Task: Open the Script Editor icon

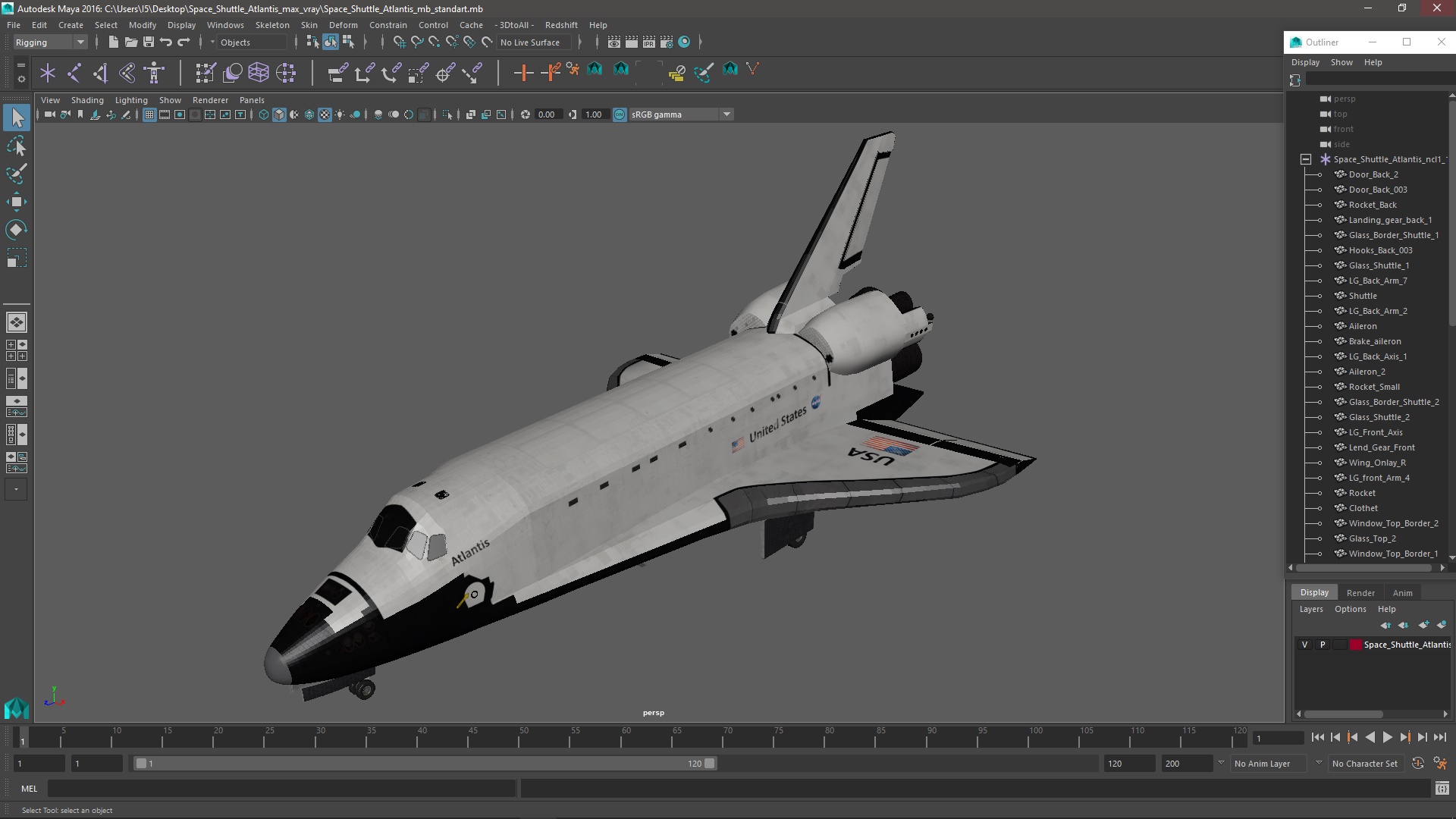Action: click(1442, 789)
